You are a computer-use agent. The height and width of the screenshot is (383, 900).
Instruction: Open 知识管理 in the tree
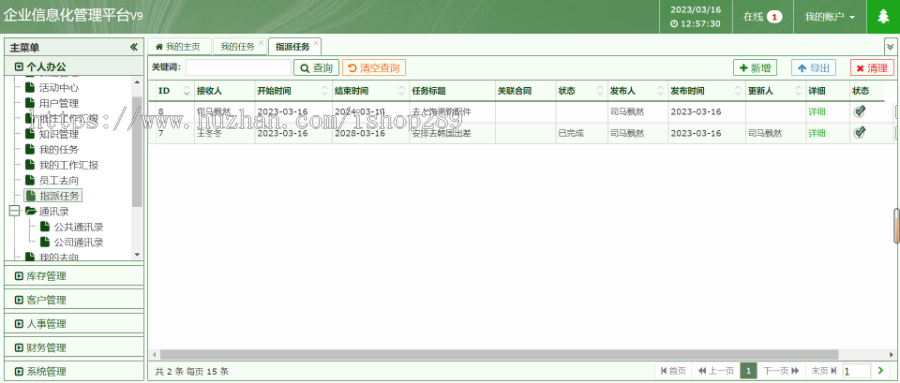coord(59,134)
